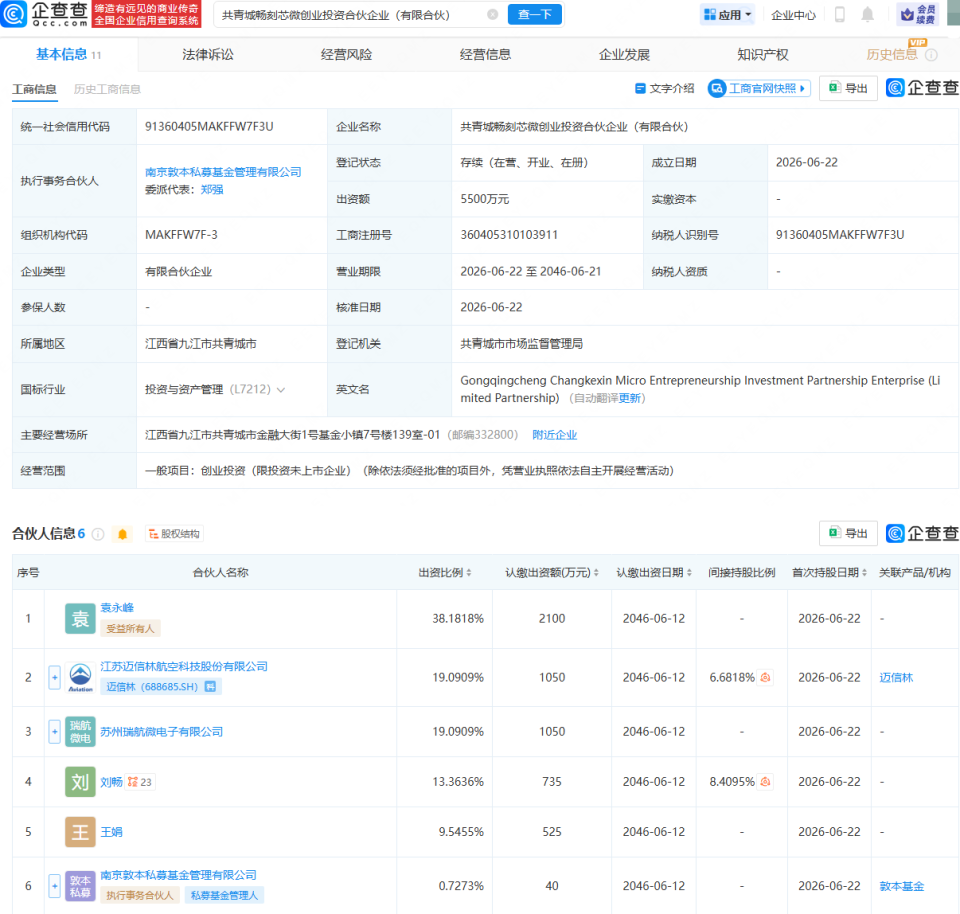Open partner 刘畅's link

point(111,782)
